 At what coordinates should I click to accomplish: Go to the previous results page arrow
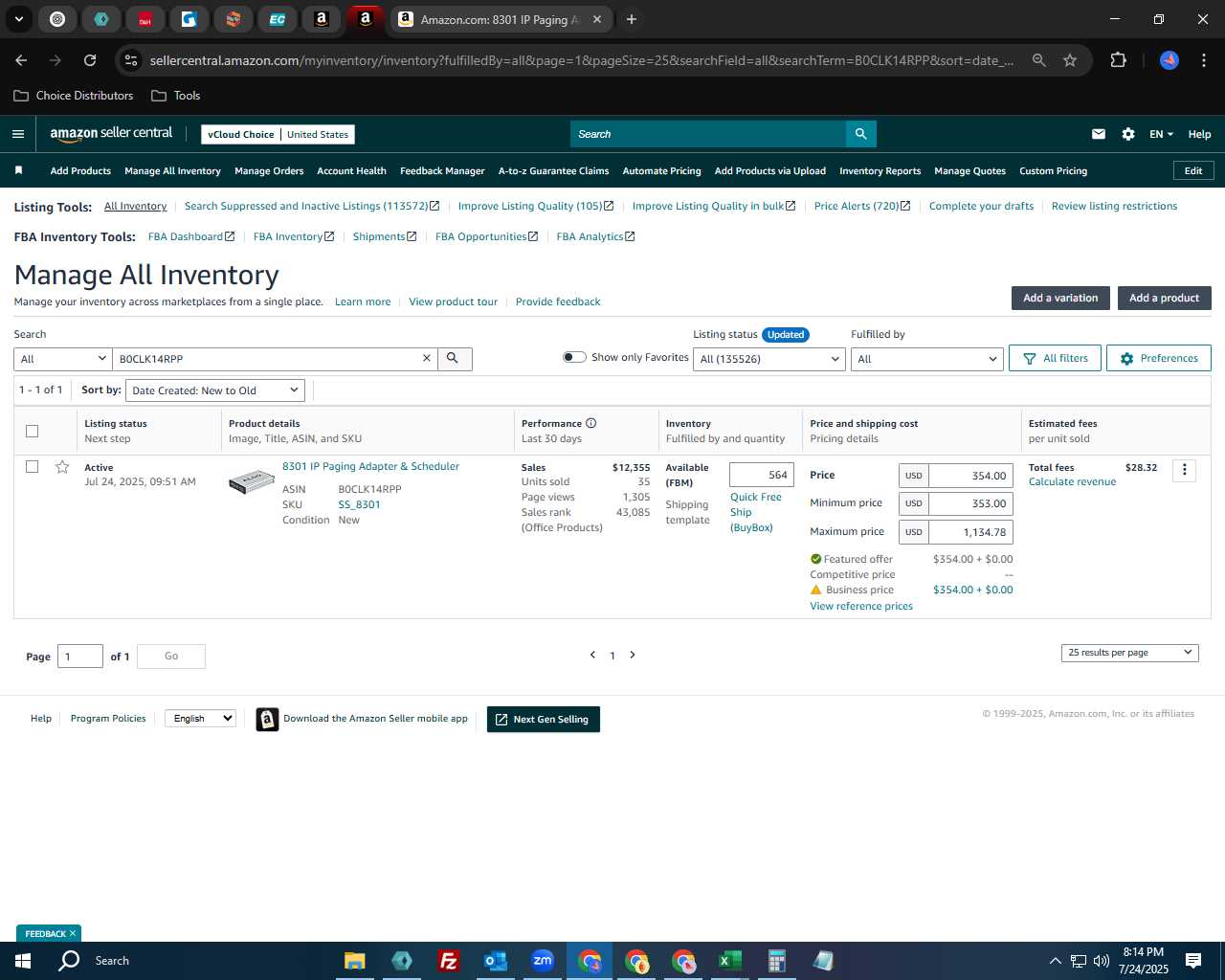point(592,655)
